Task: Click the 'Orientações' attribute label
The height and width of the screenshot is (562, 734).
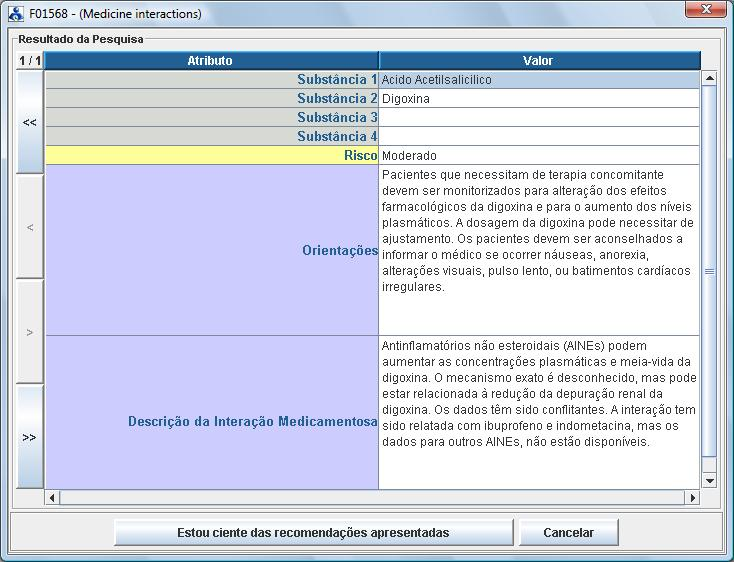Action: [340, 250]
